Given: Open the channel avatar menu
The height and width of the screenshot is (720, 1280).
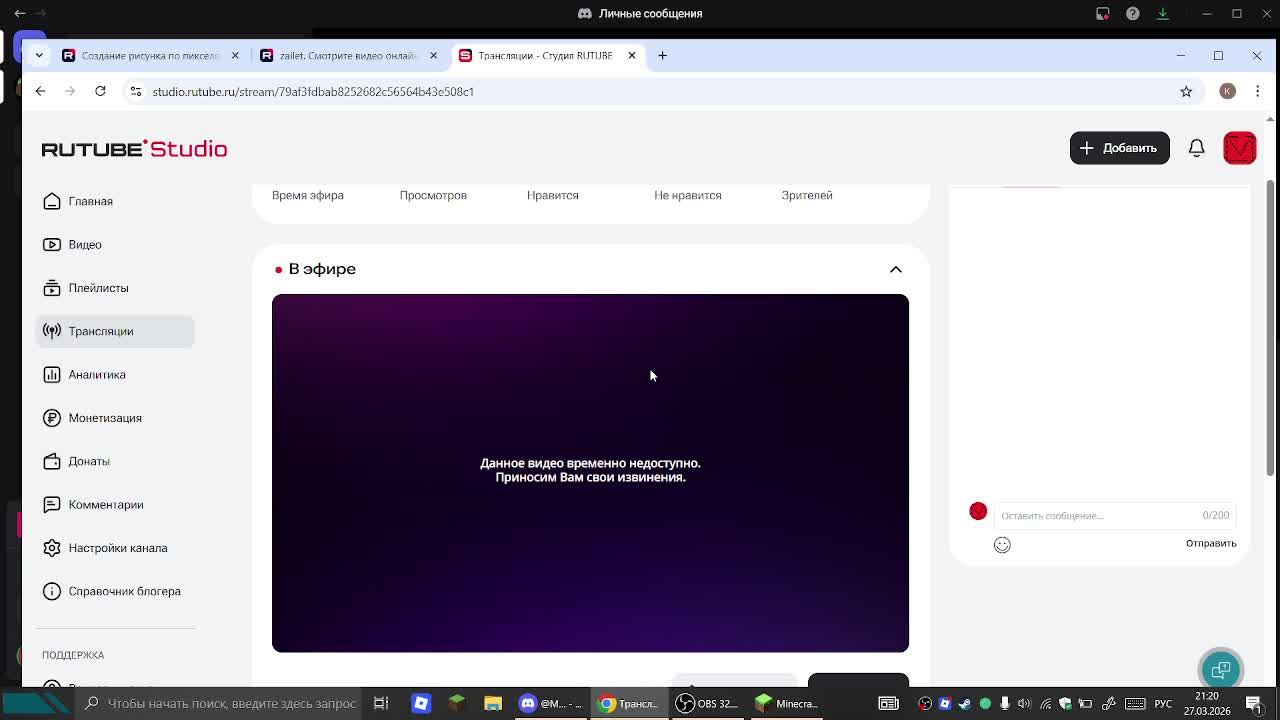Looking at the screenshot, I should pos(1239,148).
